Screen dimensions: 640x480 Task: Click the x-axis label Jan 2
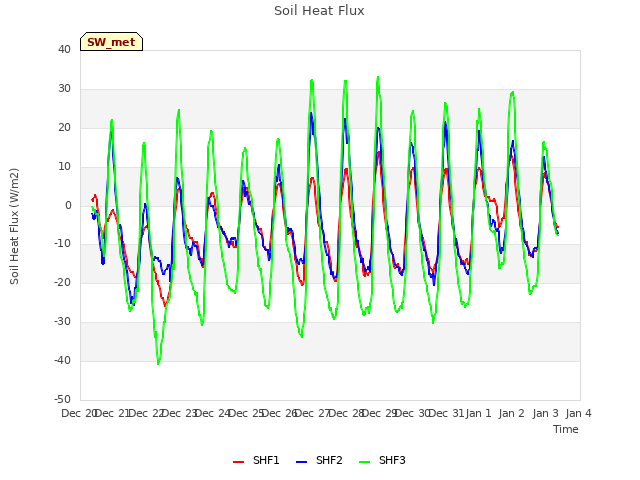pos(511,413)
